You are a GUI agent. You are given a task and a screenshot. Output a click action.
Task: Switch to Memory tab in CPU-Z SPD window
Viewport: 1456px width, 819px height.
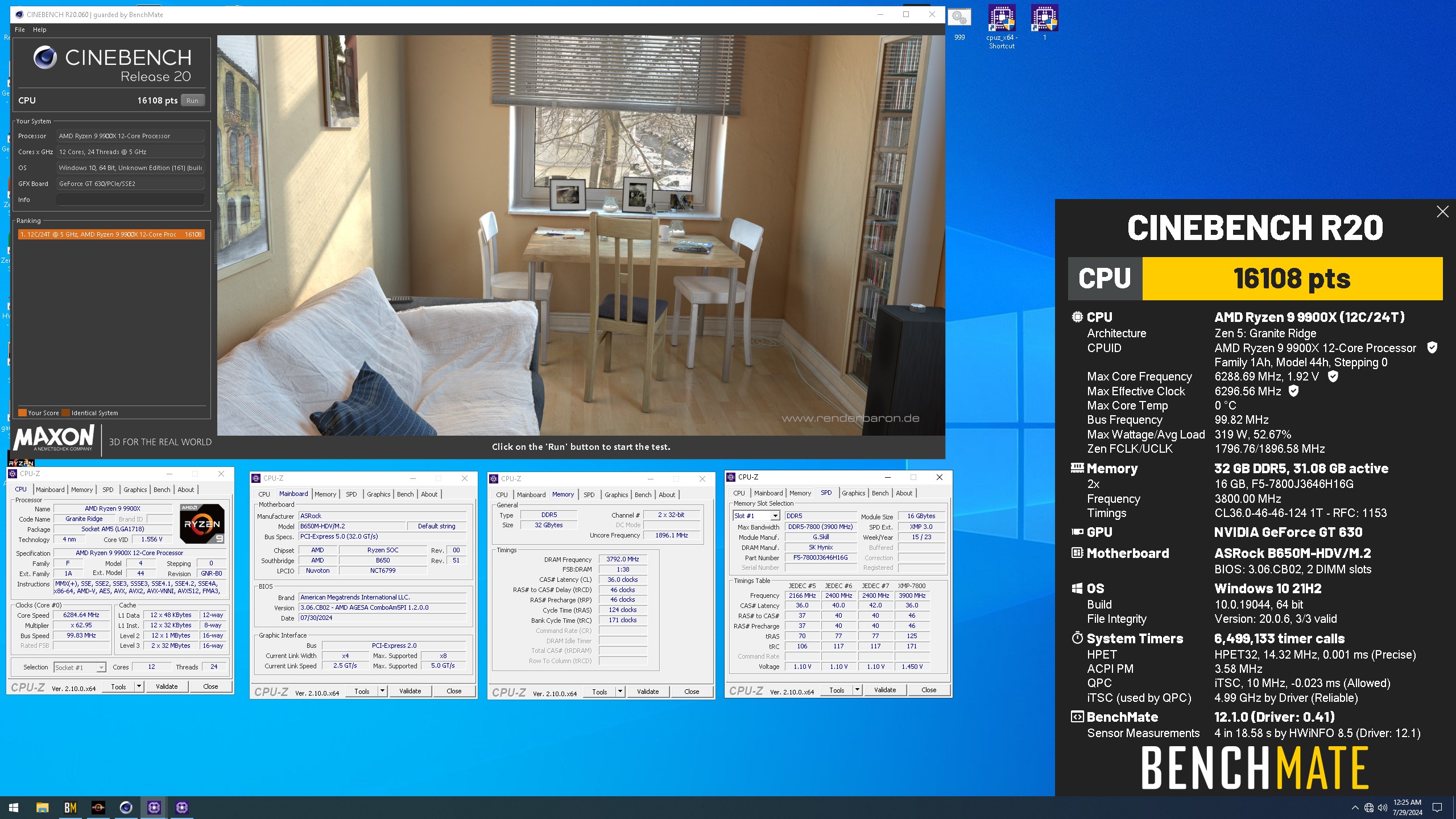click(800, 493)
